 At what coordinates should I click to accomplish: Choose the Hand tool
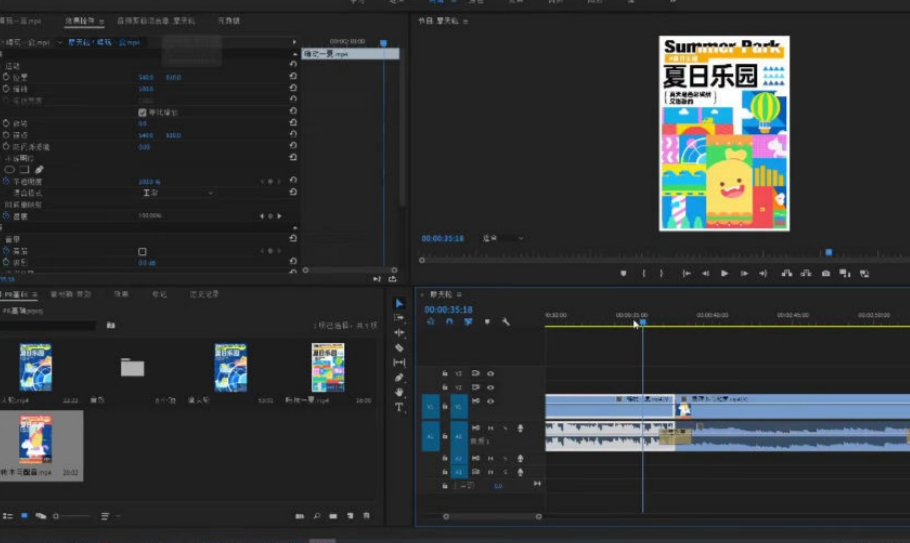(399, 393)
